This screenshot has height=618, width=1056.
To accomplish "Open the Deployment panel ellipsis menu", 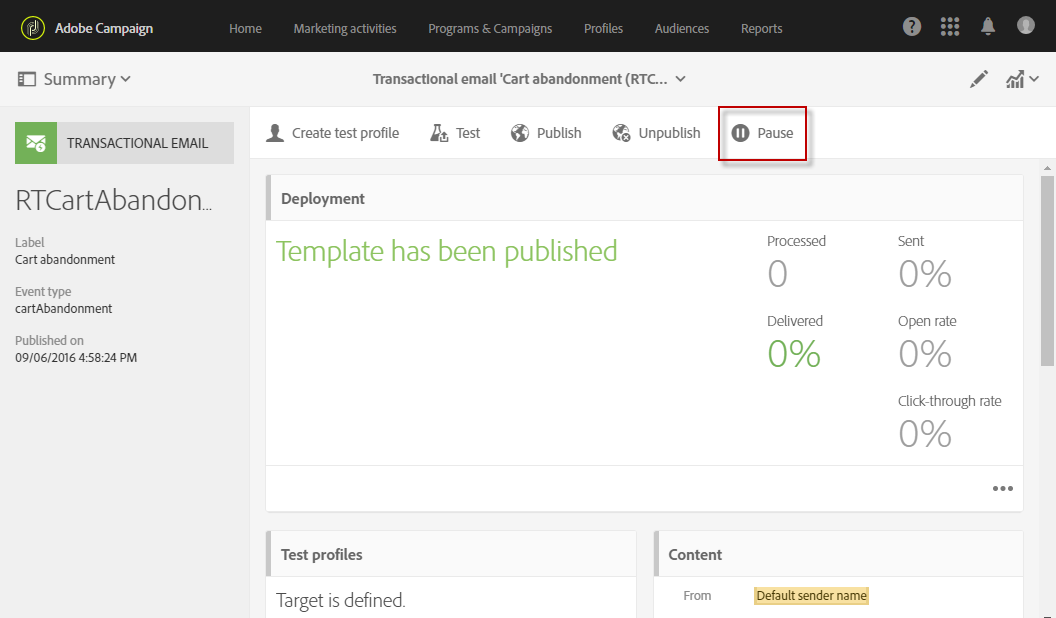I will [x=1002, y=489].
